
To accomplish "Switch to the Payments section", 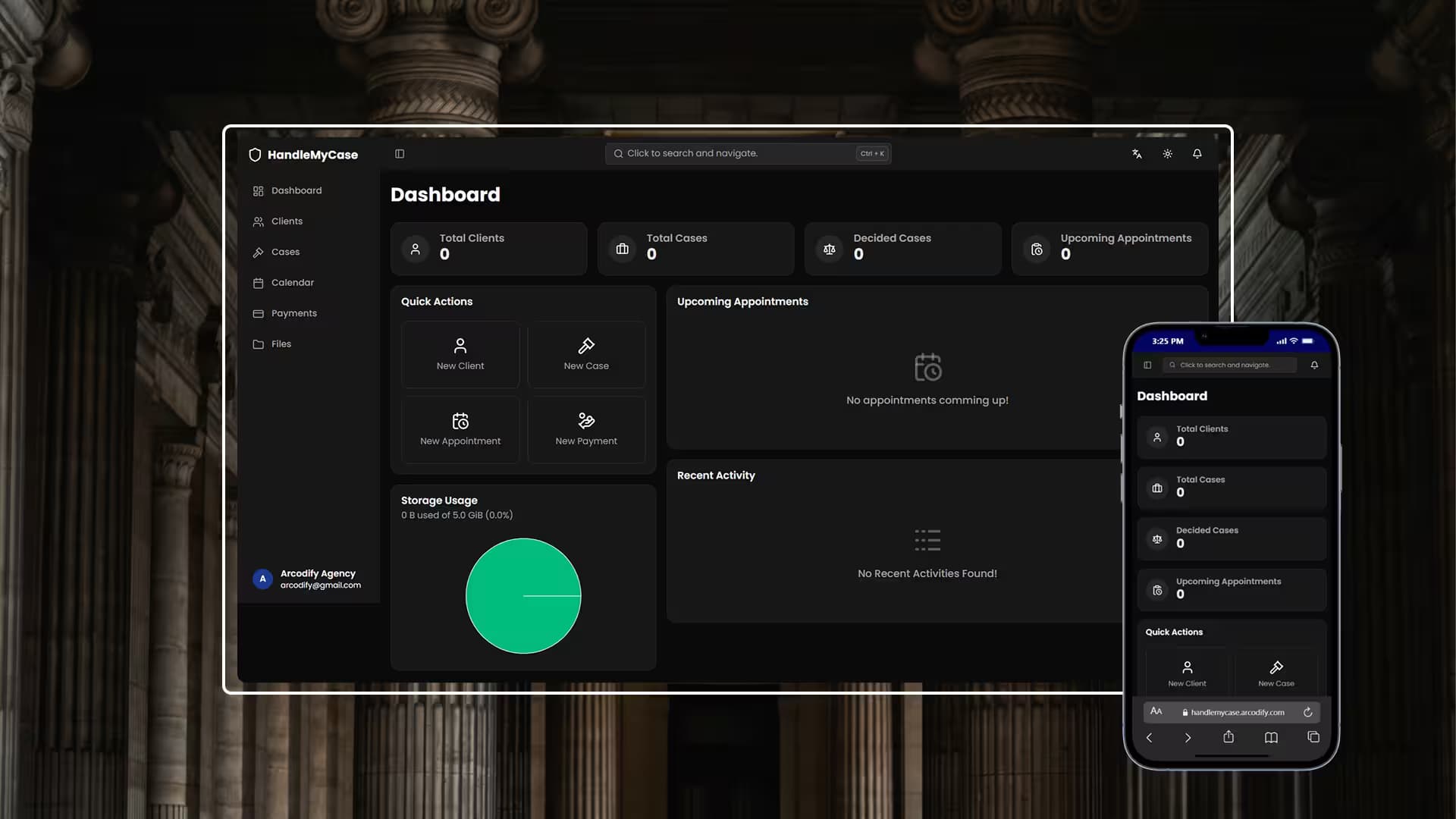I will pos(294,312).
